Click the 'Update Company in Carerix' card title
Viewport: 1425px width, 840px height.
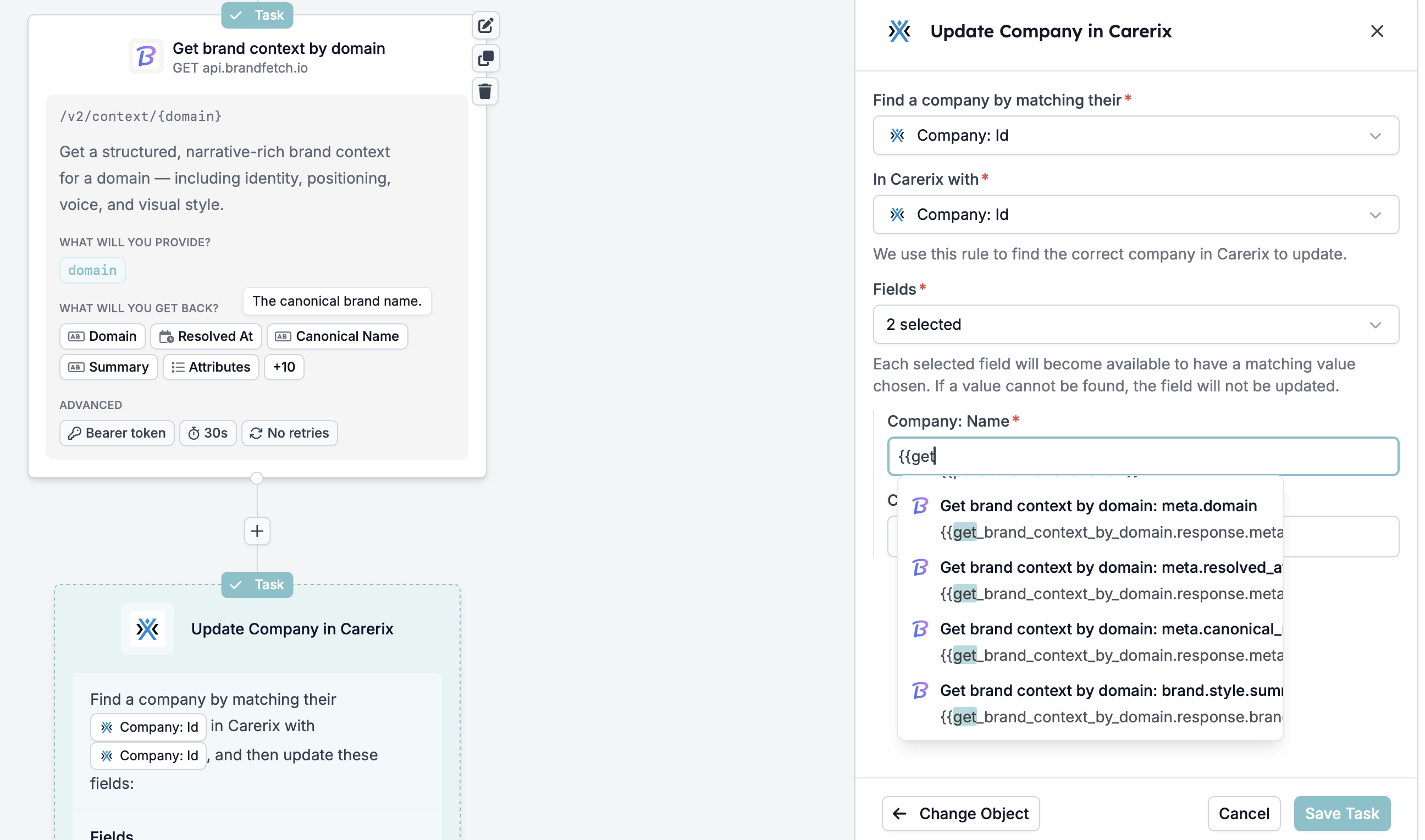(x=292, y=629)
